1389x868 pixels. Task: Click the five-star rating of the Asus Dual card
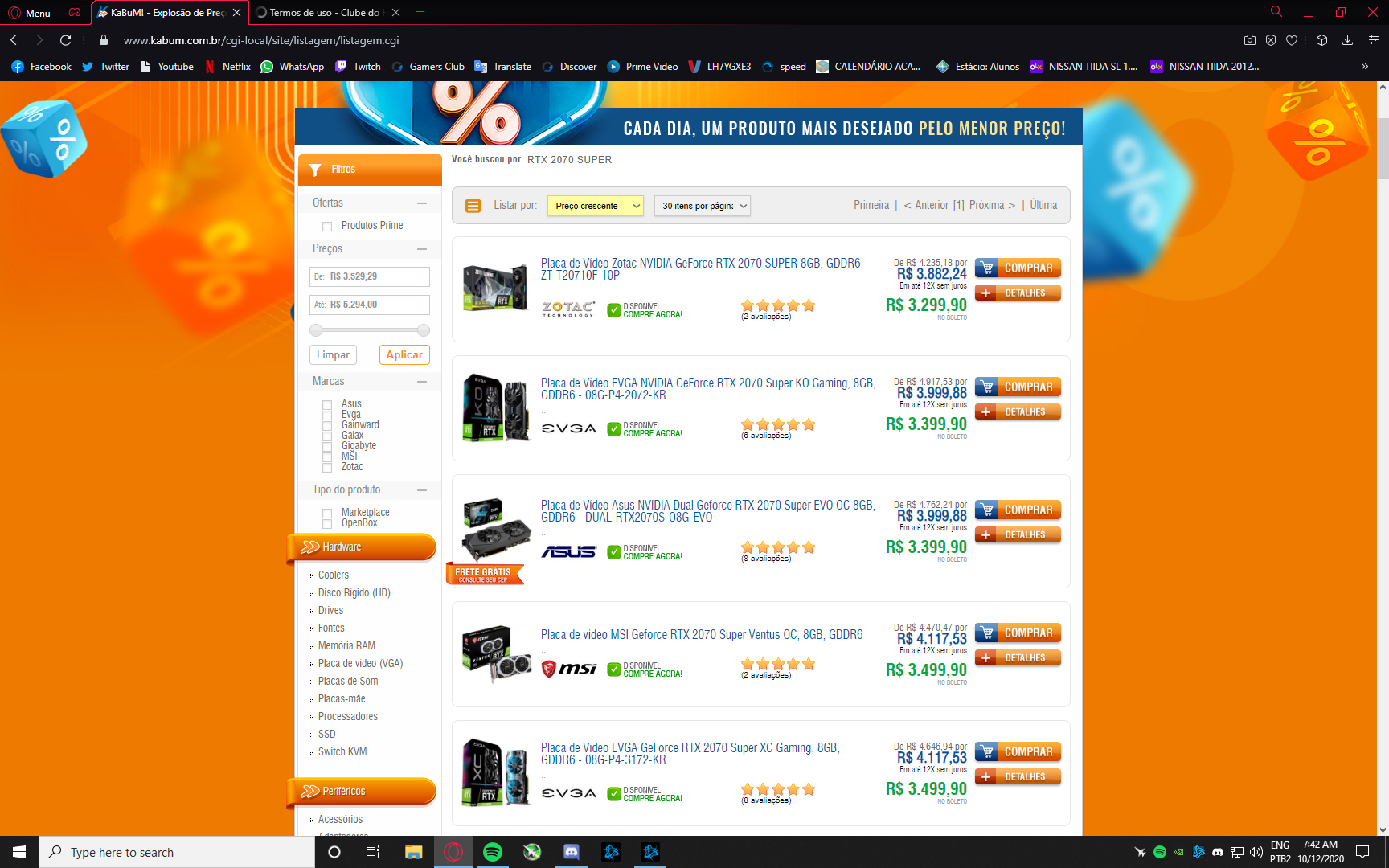tap(778, 547)
